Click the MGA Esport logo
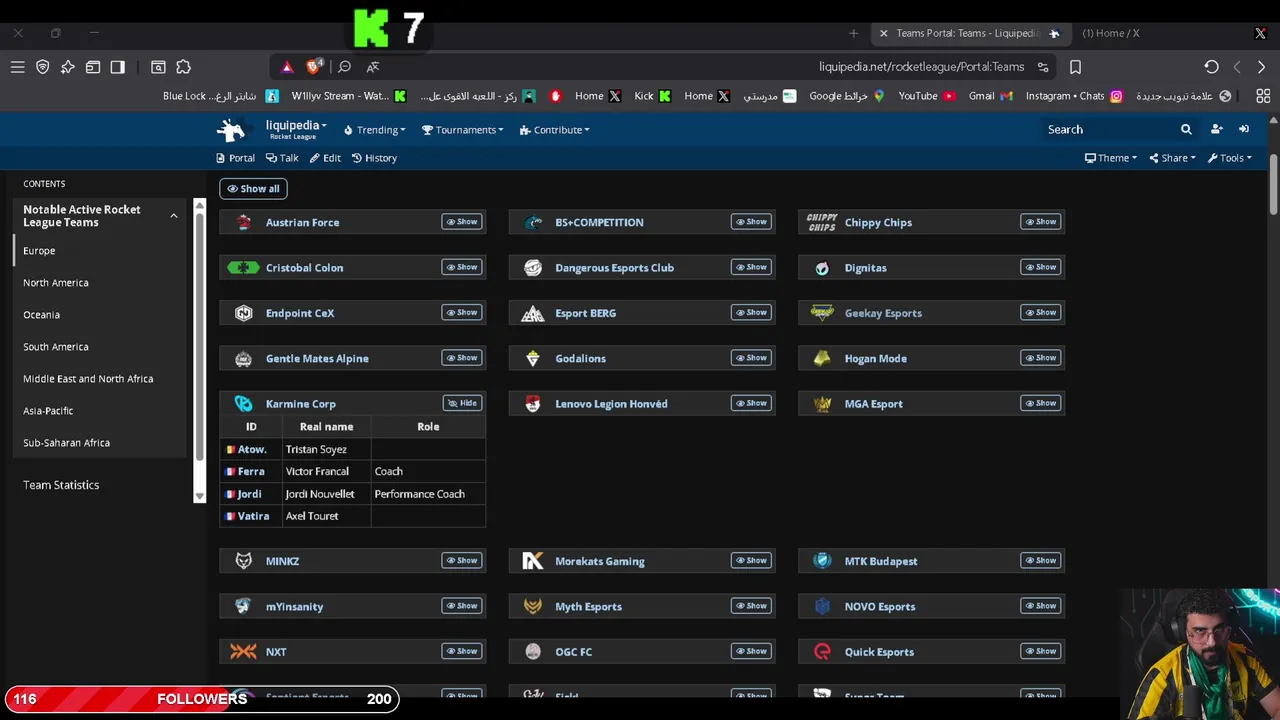Image resolution: width=1280 pixels, height=720 pixels. 822,404
